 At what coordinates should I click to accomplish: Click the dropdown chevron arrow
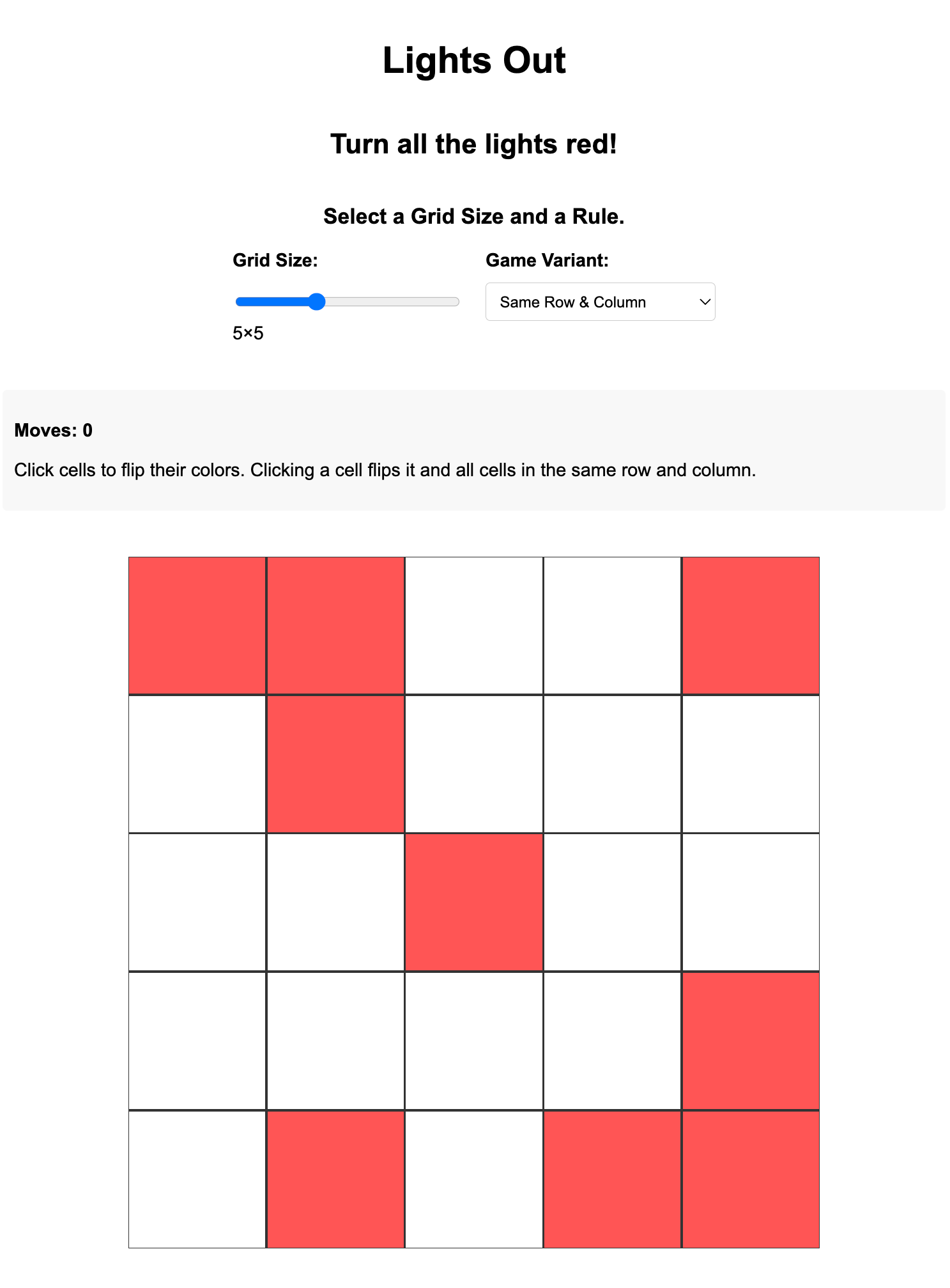point(705,302)
